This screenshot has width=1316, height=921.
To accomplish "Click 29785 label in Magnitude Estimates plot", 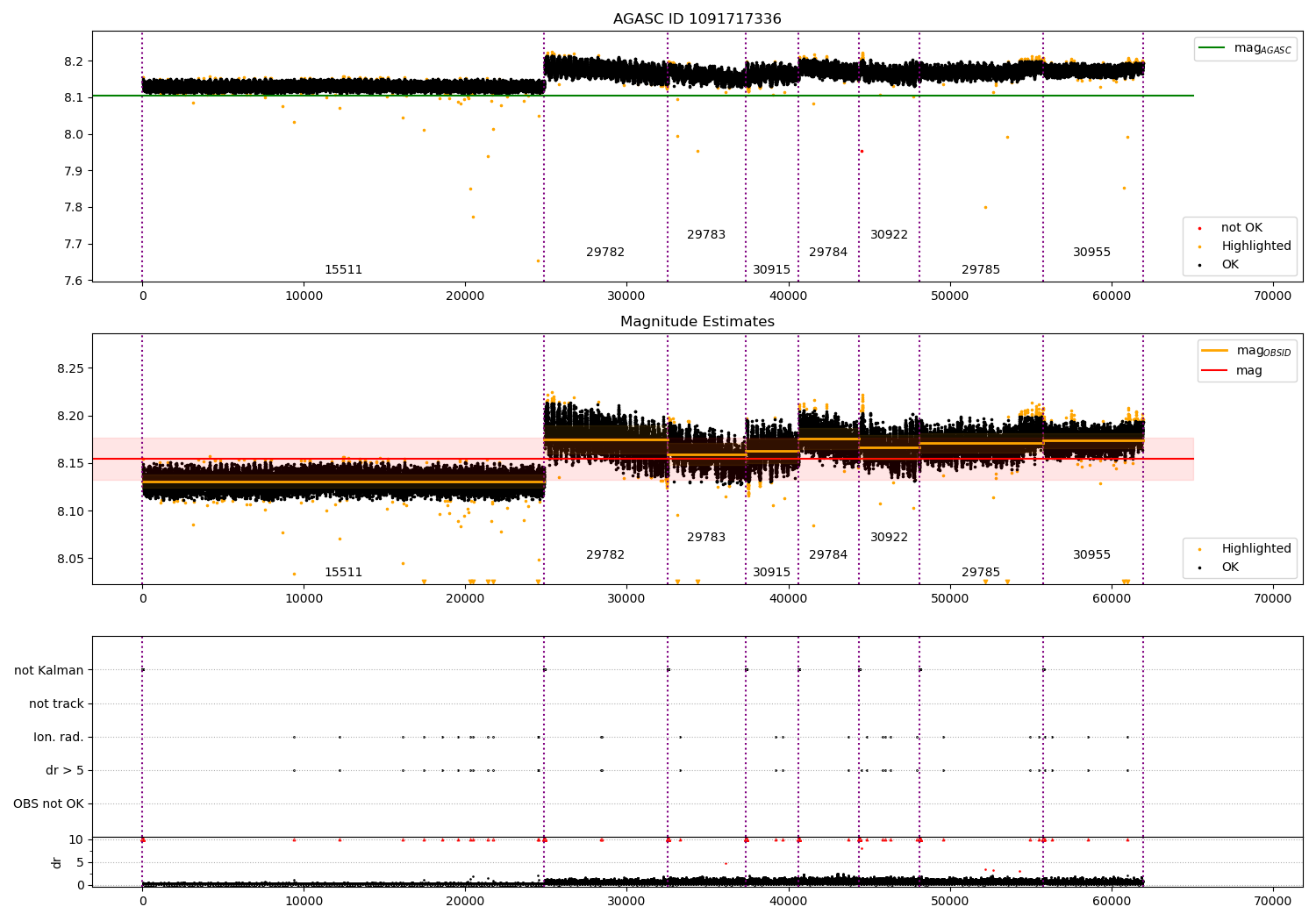I will (x=981, y=572).
